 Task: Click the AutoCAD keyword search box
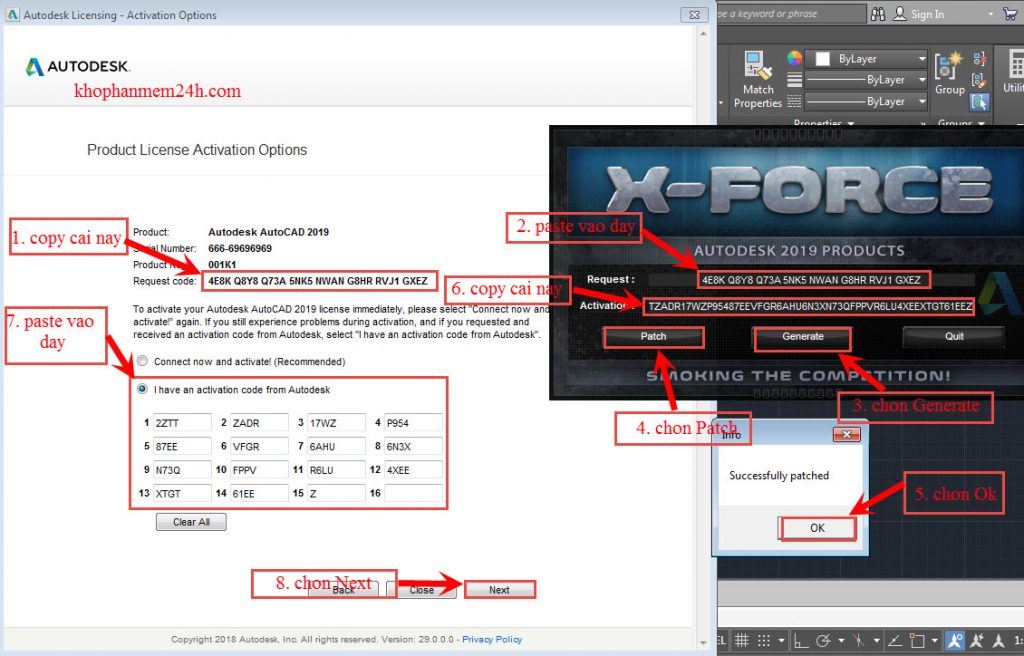tap(790, 14)
